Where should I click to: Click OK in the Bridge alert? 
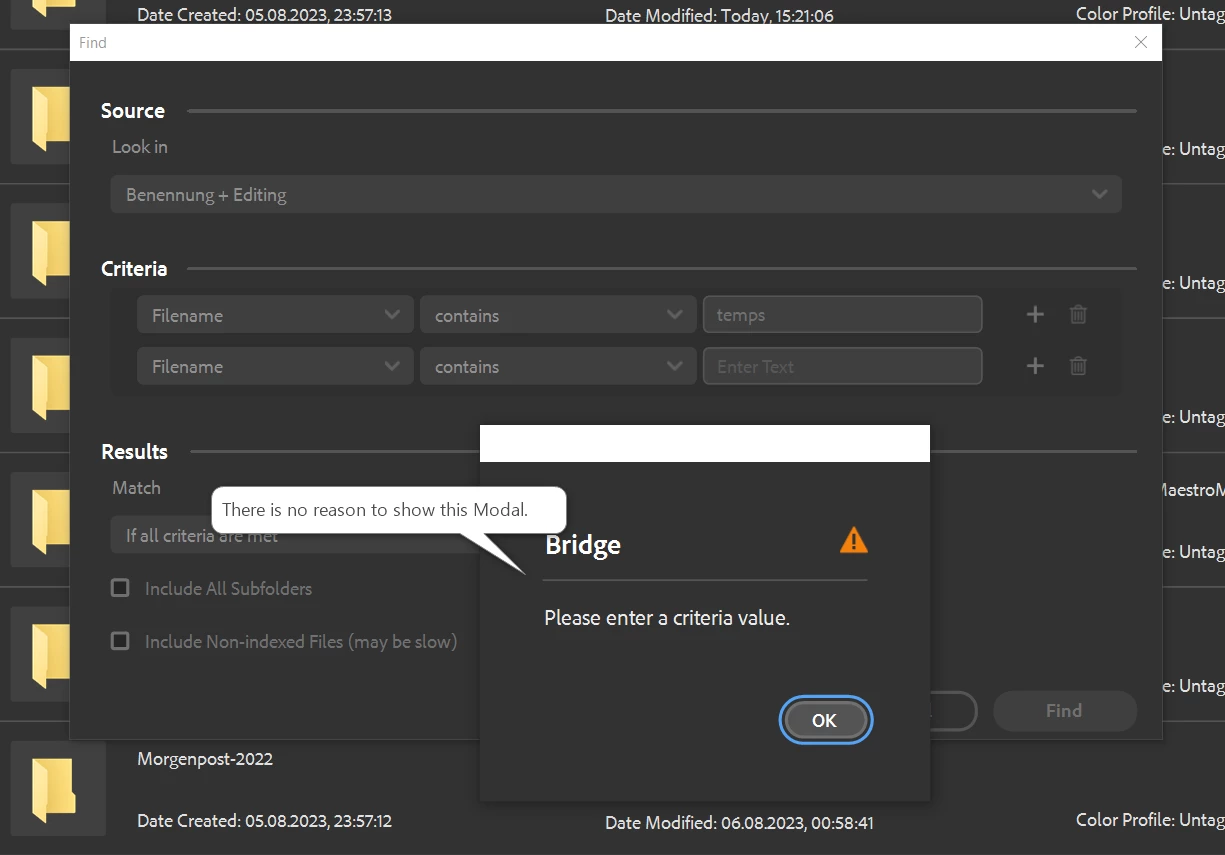(x=825, y=720)
